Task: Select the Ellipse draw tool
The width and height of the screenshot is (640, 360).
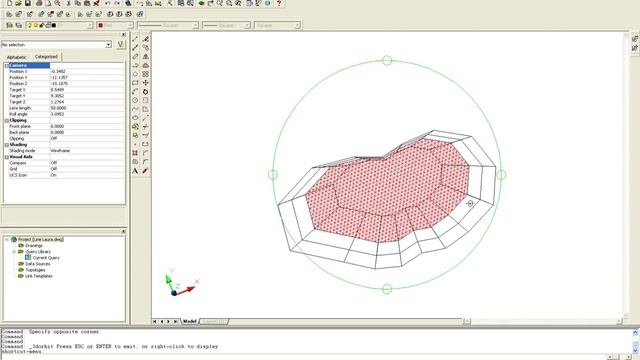Action: [x=136, y=118]
